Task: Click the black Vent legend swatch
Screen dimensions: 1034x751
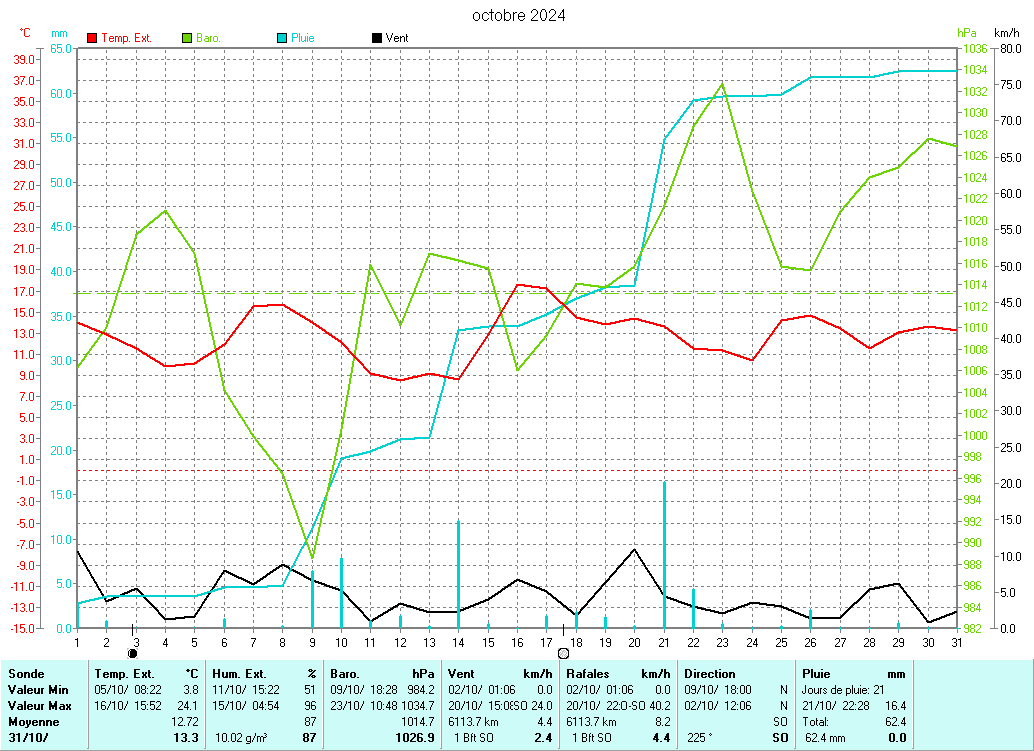Action: [x=376, y=38]
